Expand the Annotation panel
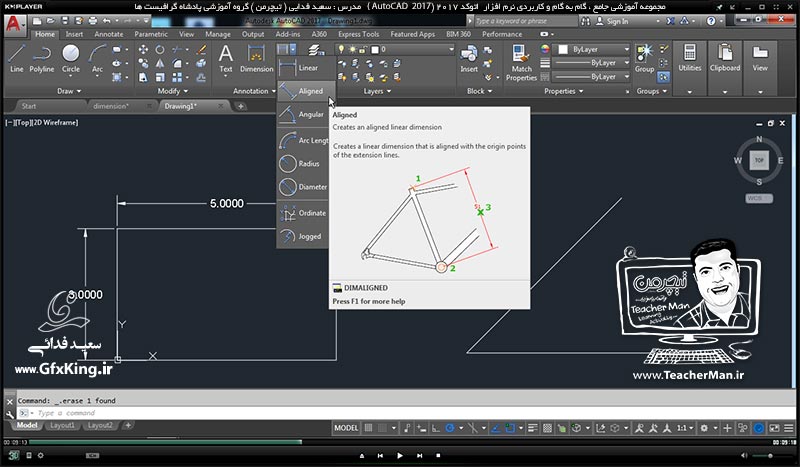 point(254,91)
